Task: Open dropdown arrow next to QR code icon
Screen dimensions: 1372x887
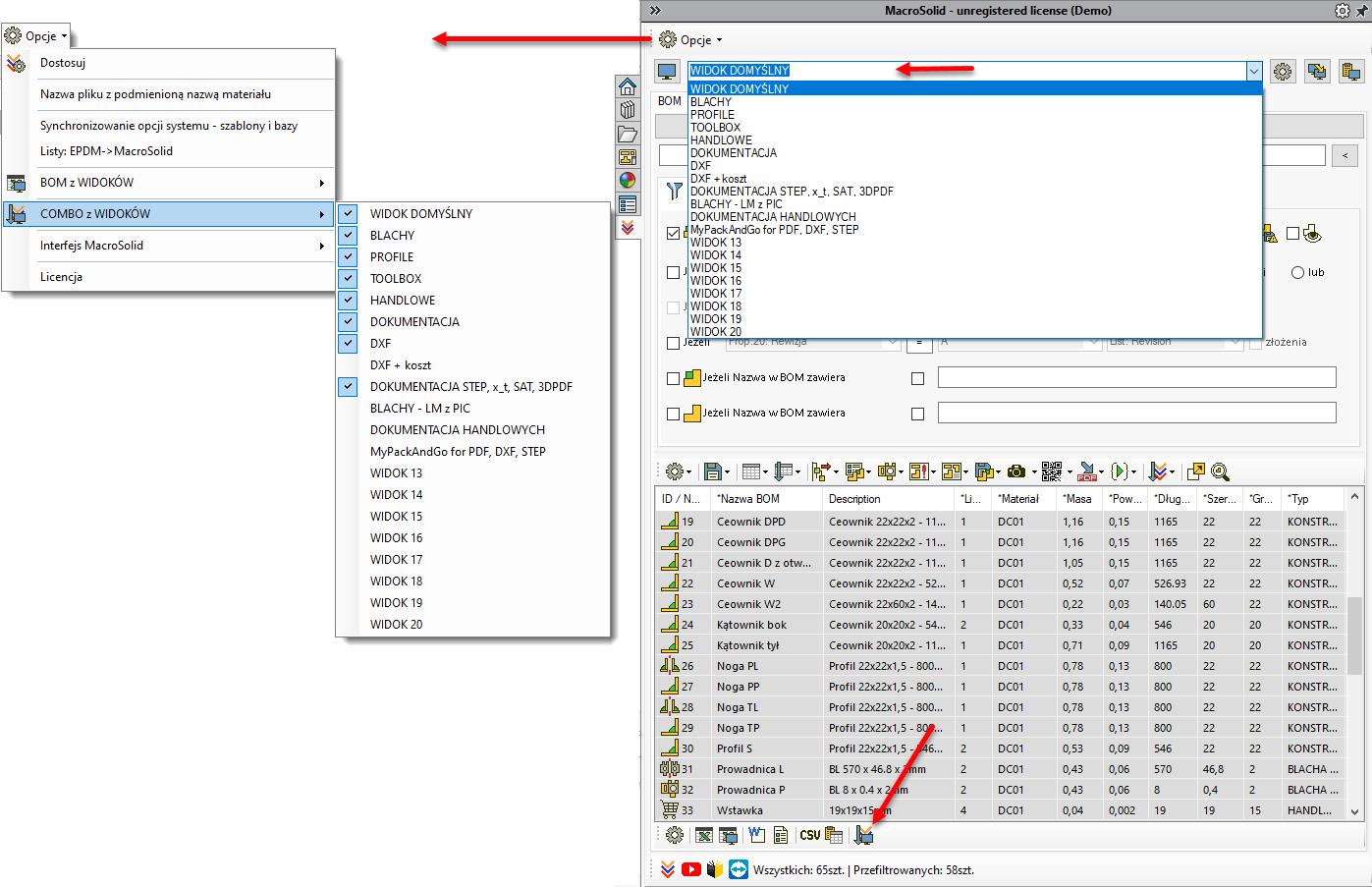Action: [1070, 472]
